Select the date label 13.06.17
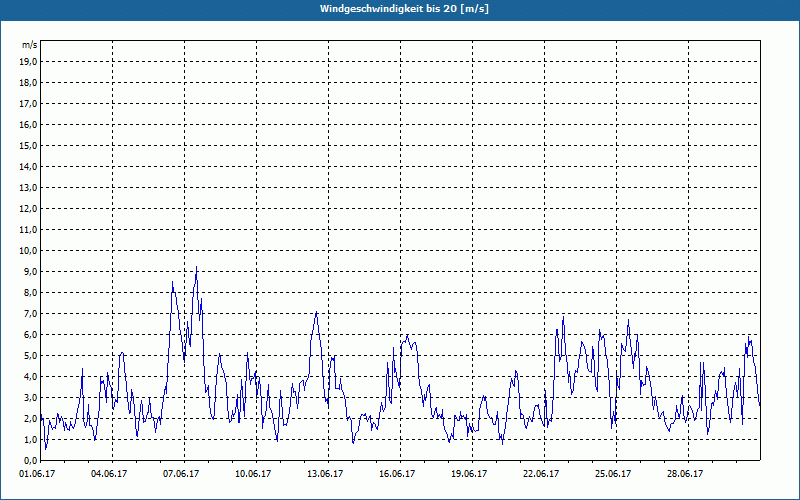Image resolution: width=800 pixels, height=500 pixels. click(325, 473)
